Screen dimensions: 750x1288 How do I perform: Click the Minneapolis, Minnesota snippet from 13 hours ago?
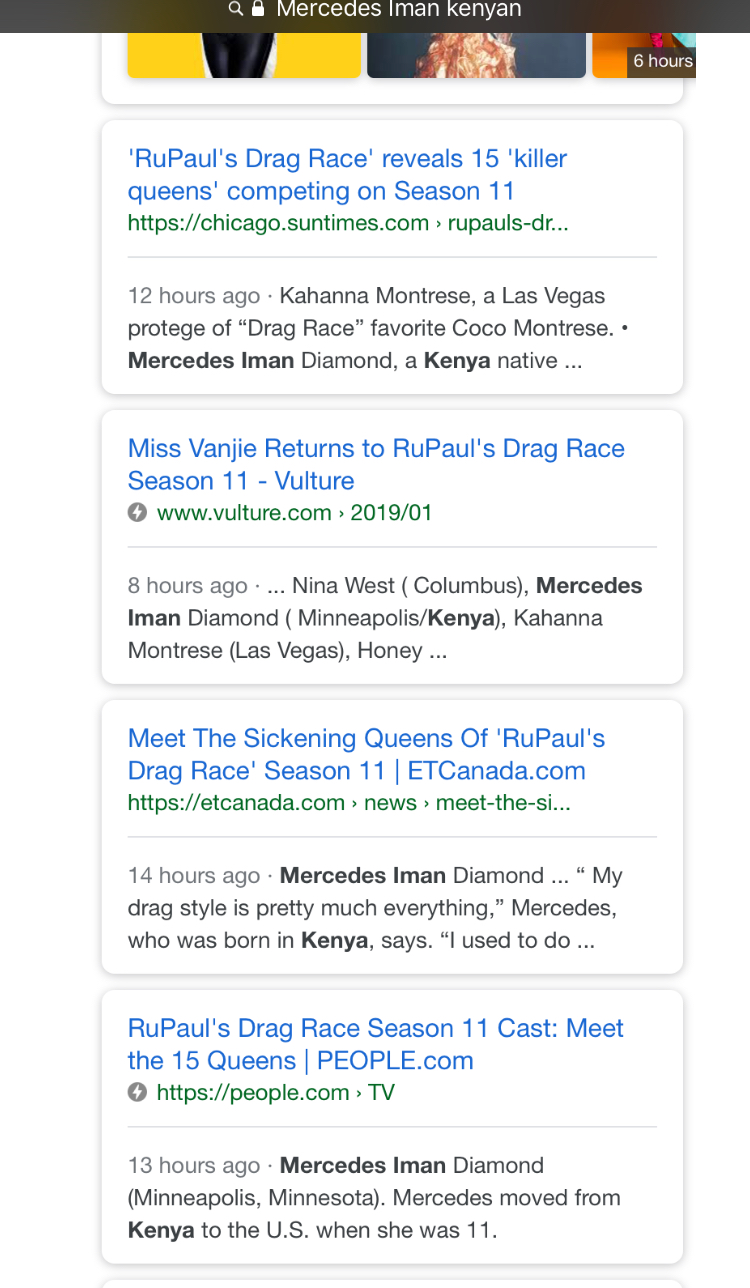(x=374, y=1198)
